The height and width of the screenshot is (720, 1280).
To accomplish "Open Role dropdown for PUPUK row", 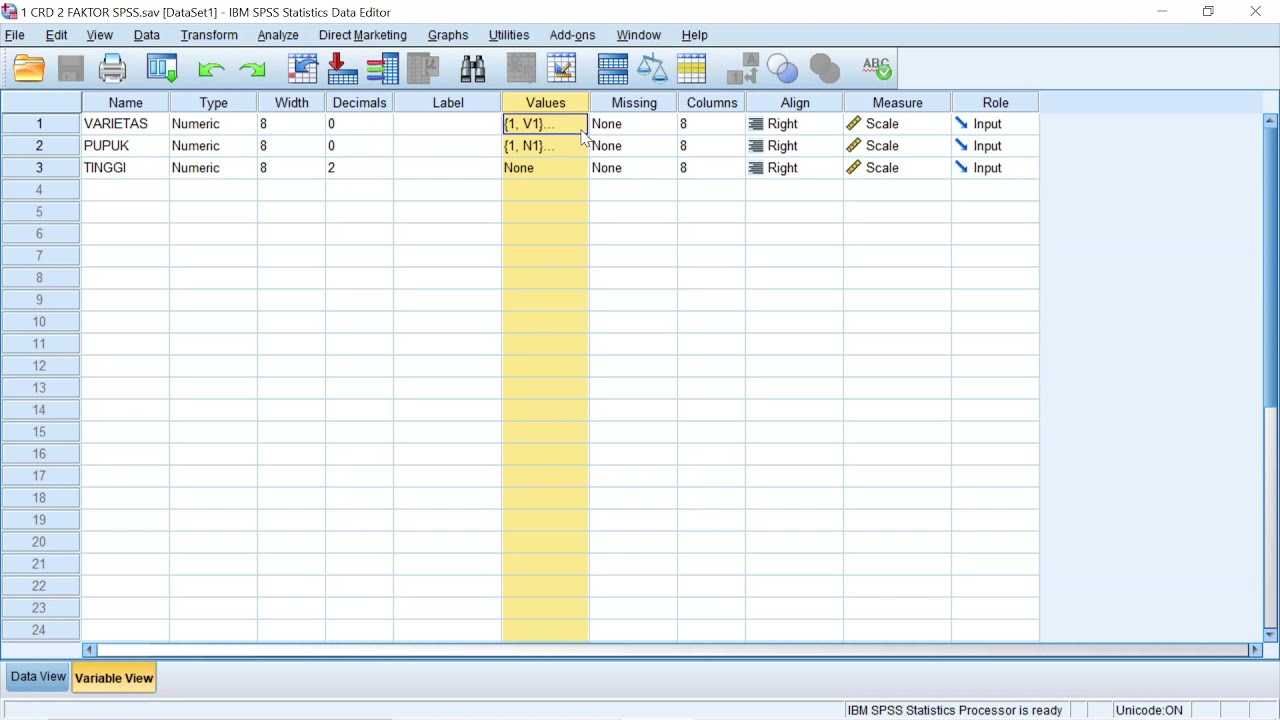I will [995, 146].
